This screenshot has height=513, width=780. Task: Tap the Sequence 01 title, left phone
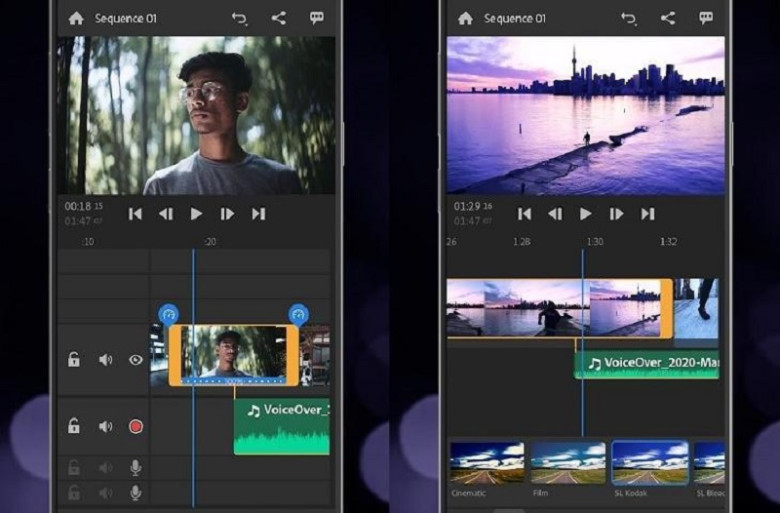126,19
